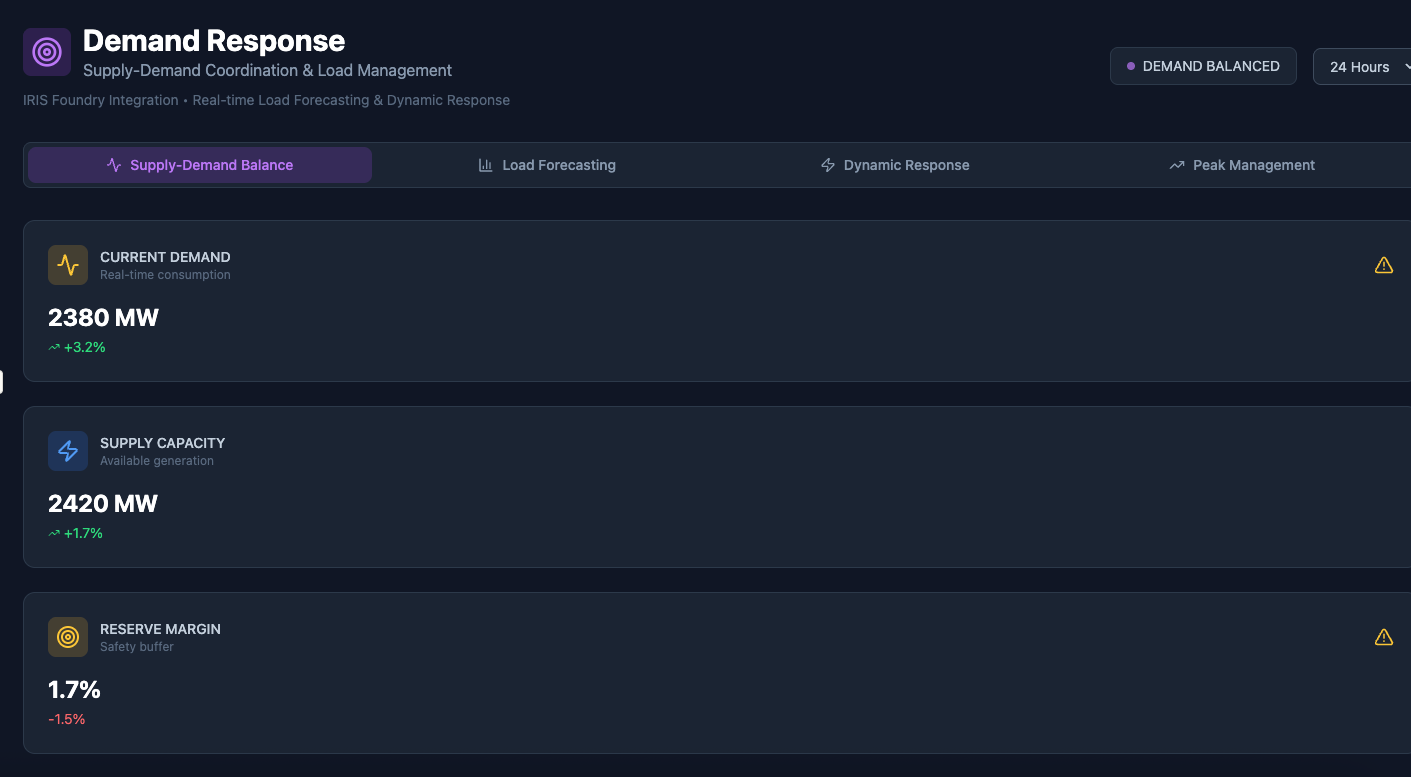
Task: Open the 24 Hours time range dropdown
Action: pos(1361,67)
